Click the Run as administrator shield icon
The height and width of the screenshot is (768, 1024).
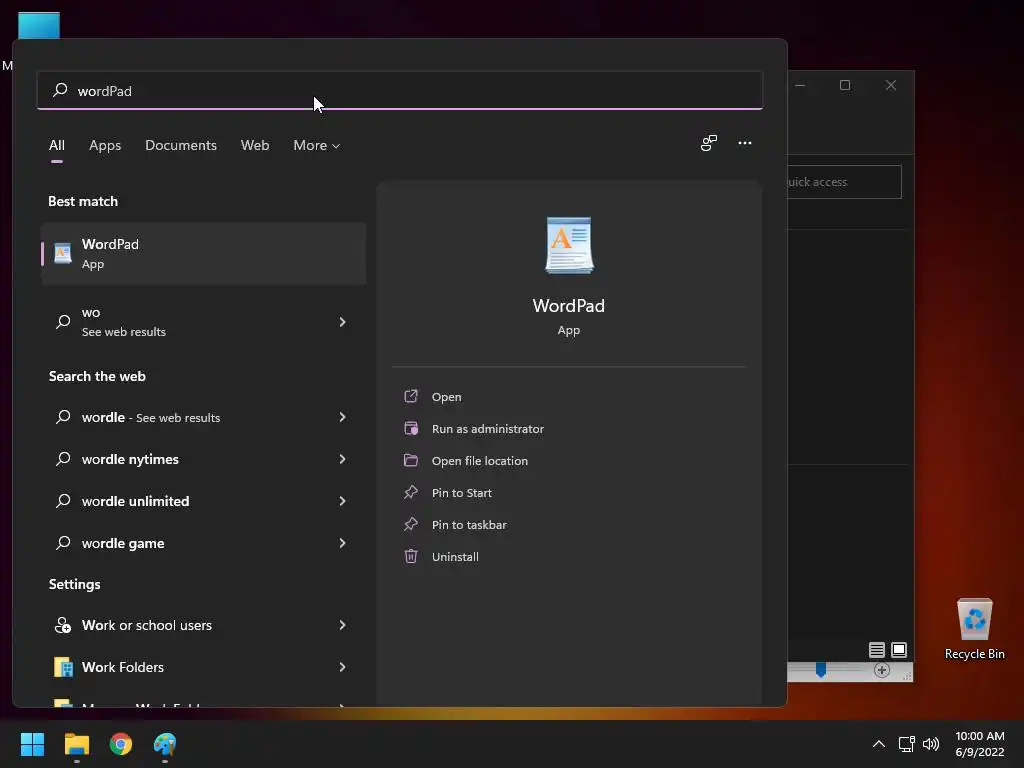tap(411, 428)
